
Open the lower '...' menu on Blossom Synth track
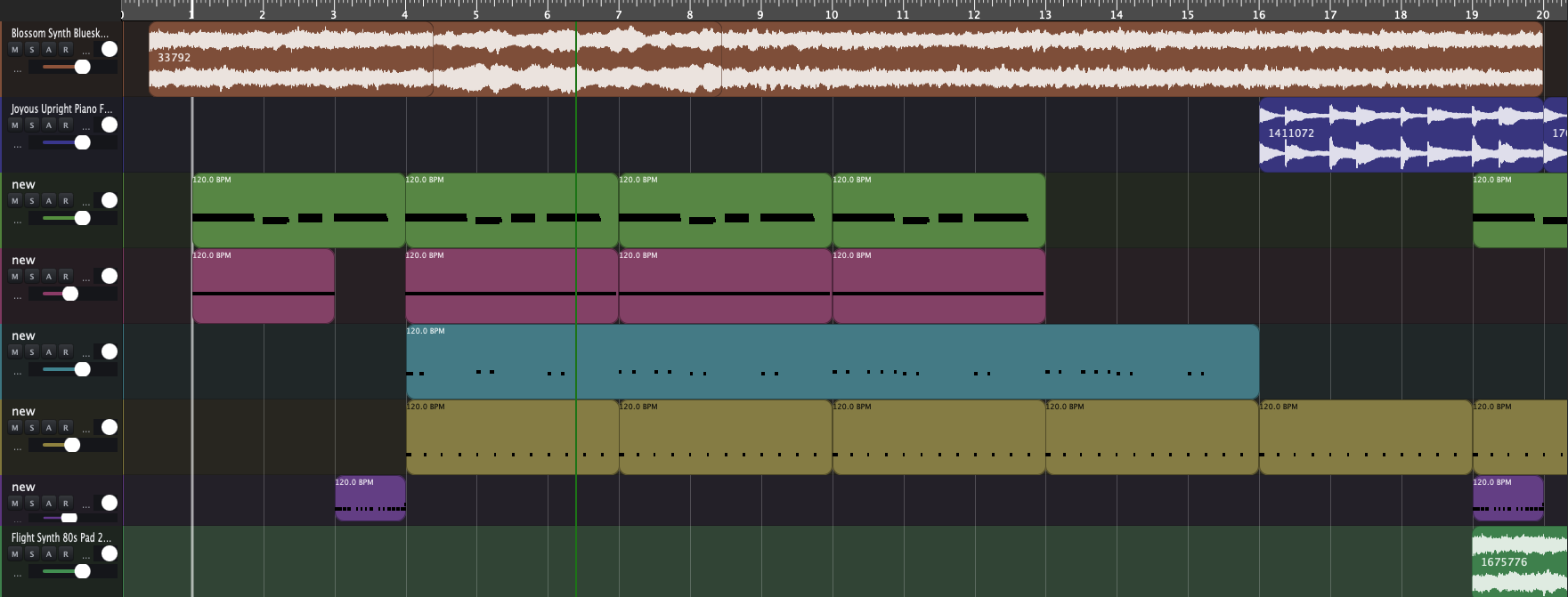18,69
